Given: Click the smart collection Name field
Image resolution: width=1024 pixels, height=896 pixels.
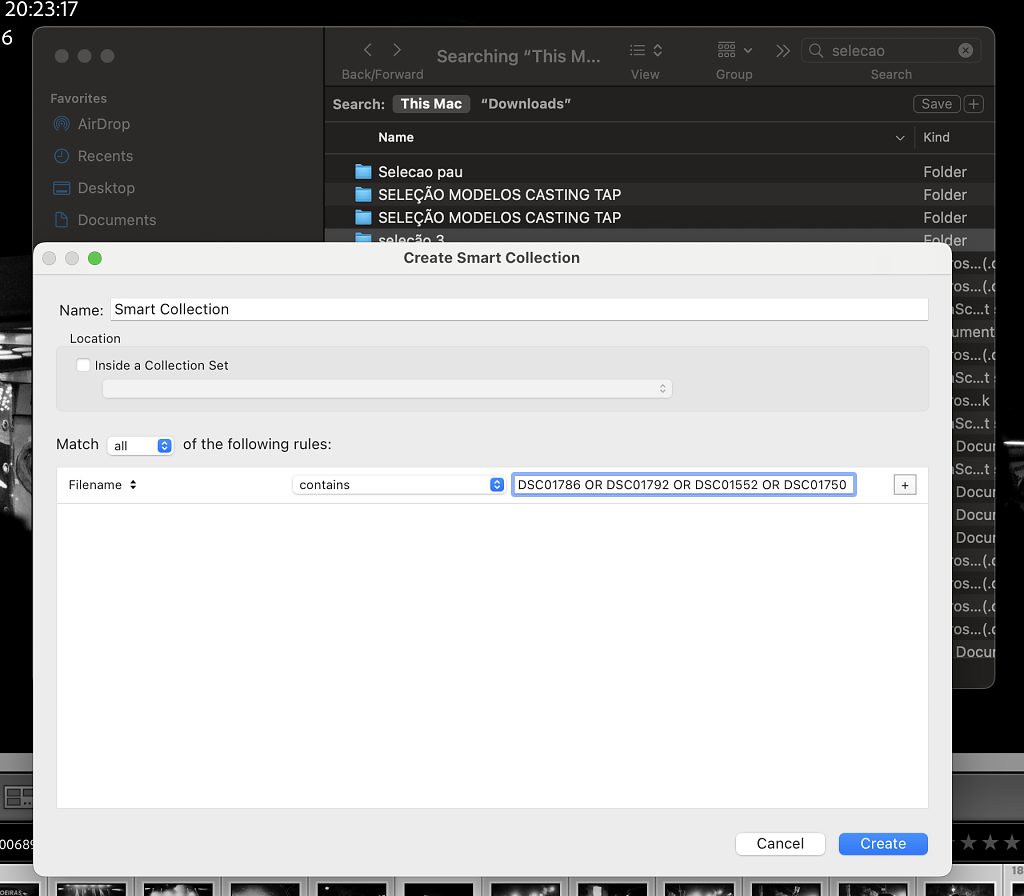Looking at the screenshot, I should (518, 309).
